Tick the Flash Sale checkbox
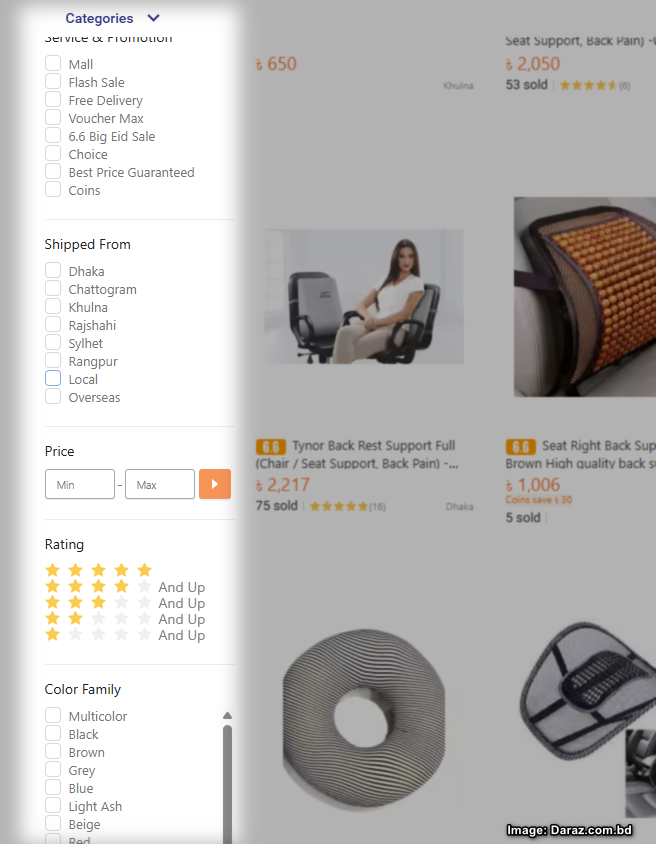Image resolution: width=656 pixels, height=844 pixels. (53, 82)
